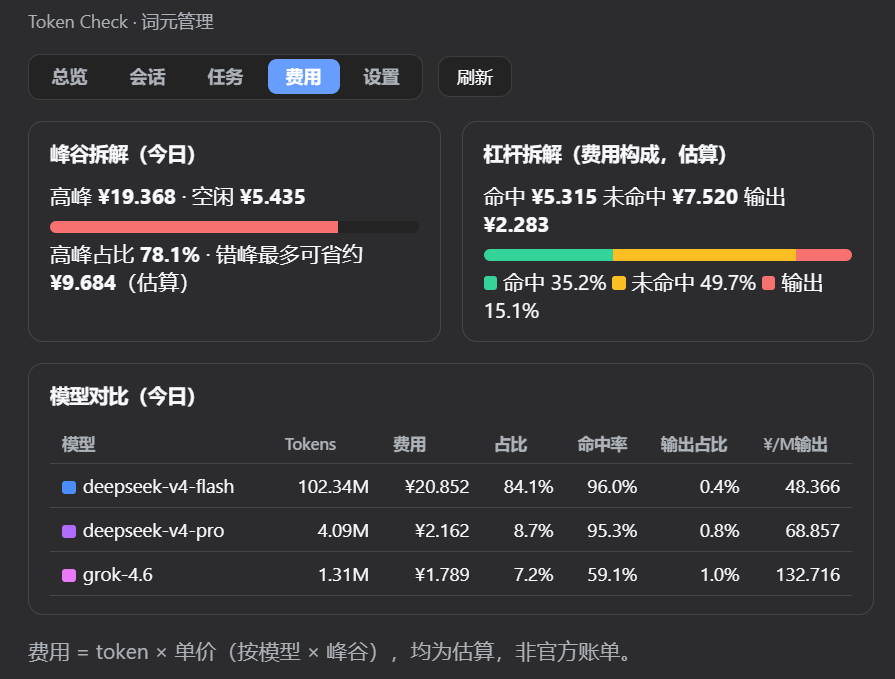Click the red 输出 segment of cost bar

pos(824,255)
